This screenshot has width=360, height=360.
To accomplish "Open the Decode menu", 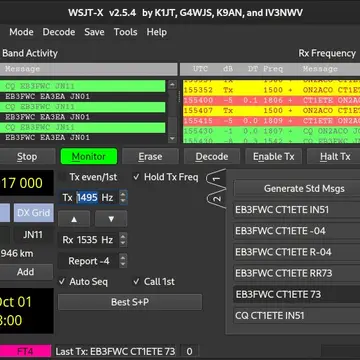I will click(59, 32).
